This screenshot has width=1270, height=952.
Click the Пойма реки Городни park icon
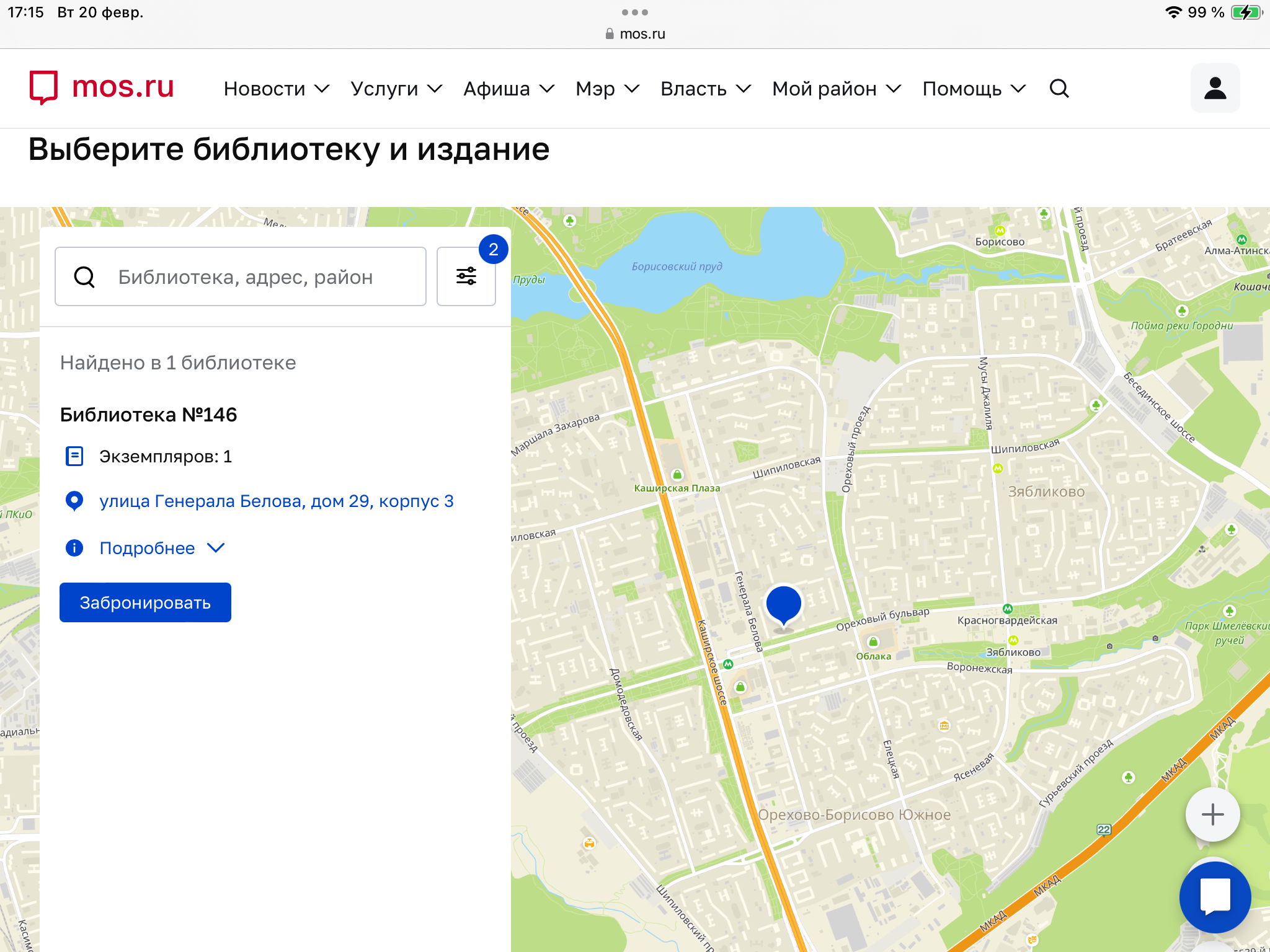(x=1182, y=311)
